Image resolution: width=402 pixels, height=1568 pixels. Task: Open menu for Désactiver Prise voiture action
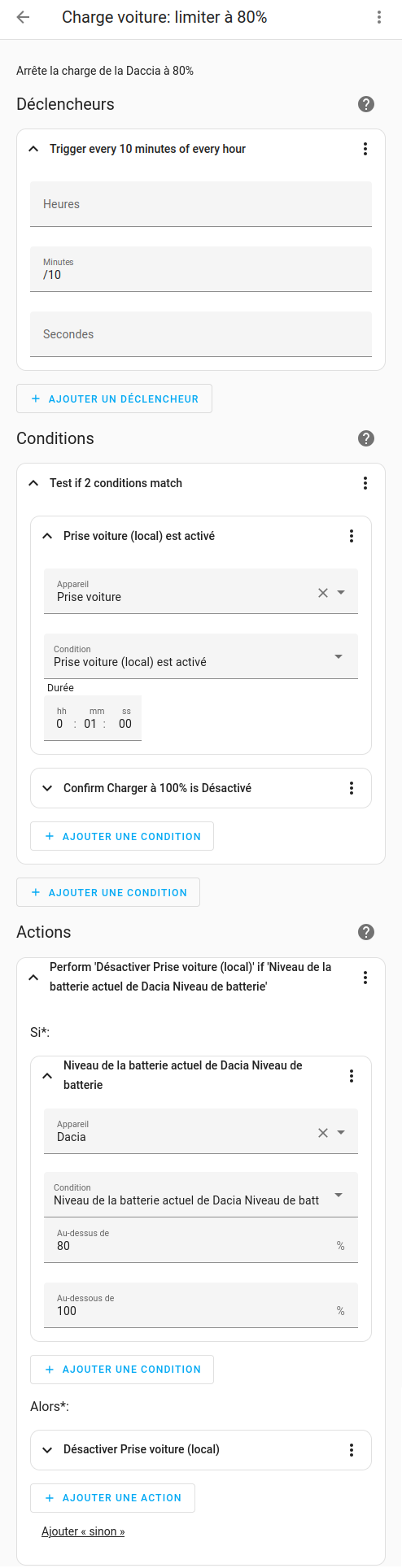click(352, 1450)
